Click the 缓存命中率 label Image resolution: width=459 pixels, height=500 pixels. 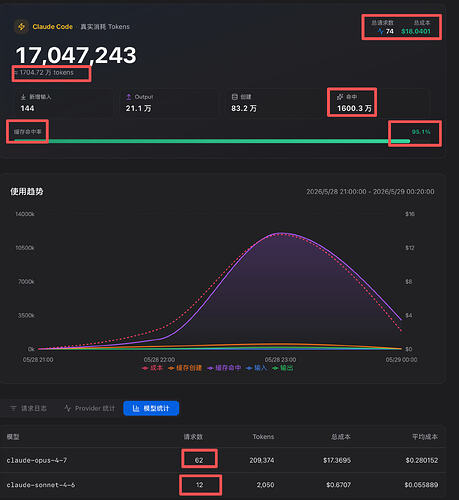coord(28,132)
